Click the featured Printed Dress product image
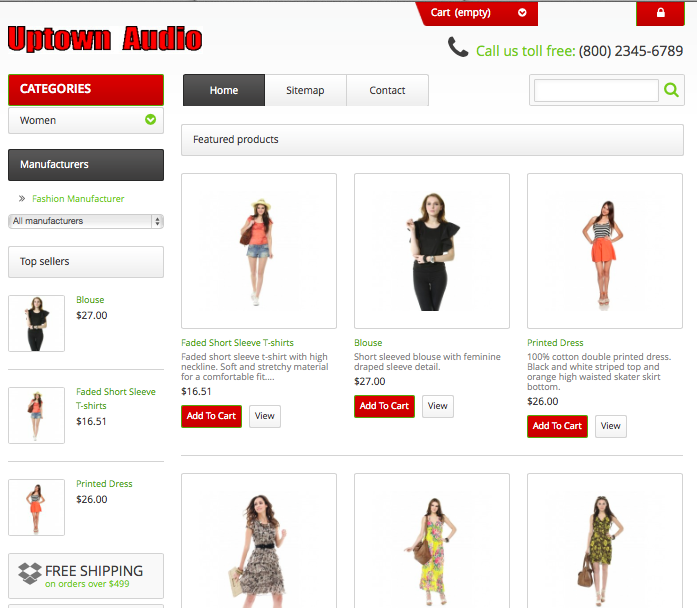Image resolution: width=697 pixels, height=608 pixels. click(x=605, y=251)
